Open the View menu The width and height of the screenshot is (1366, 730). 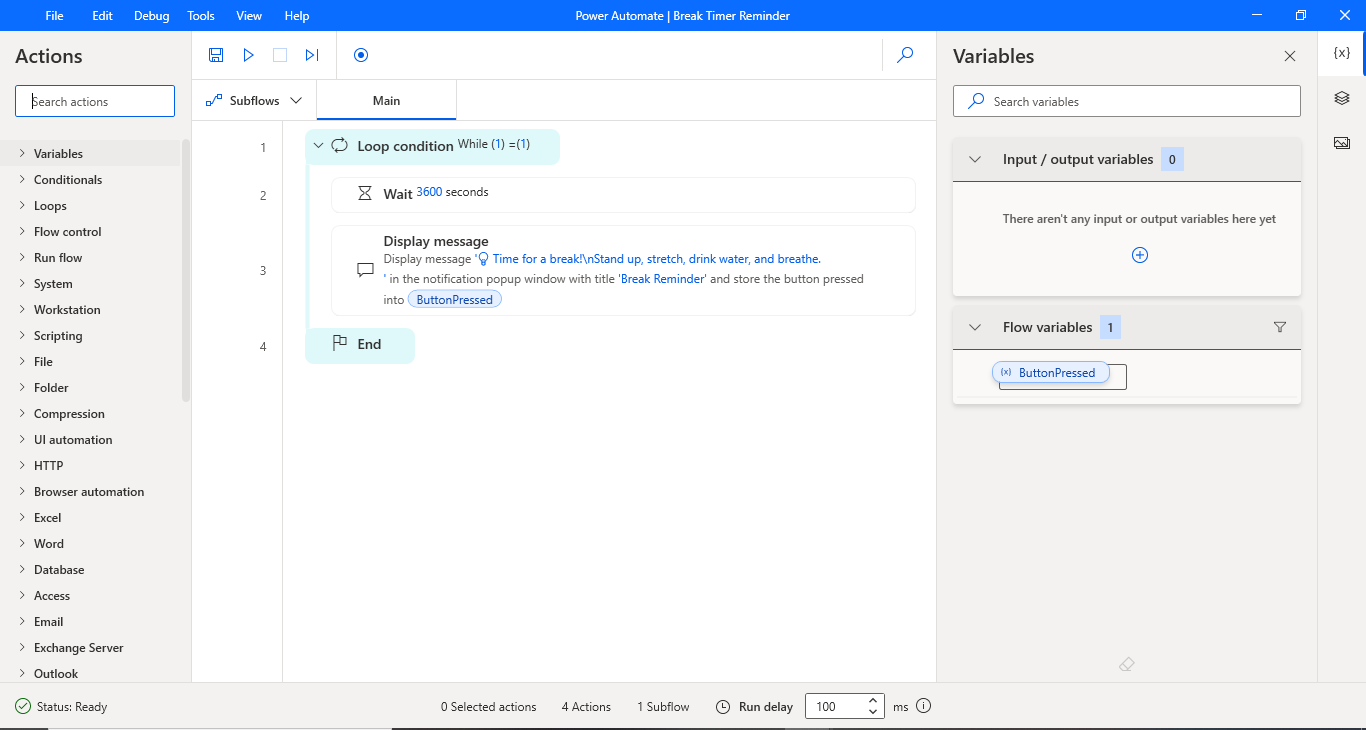[249, 16]
